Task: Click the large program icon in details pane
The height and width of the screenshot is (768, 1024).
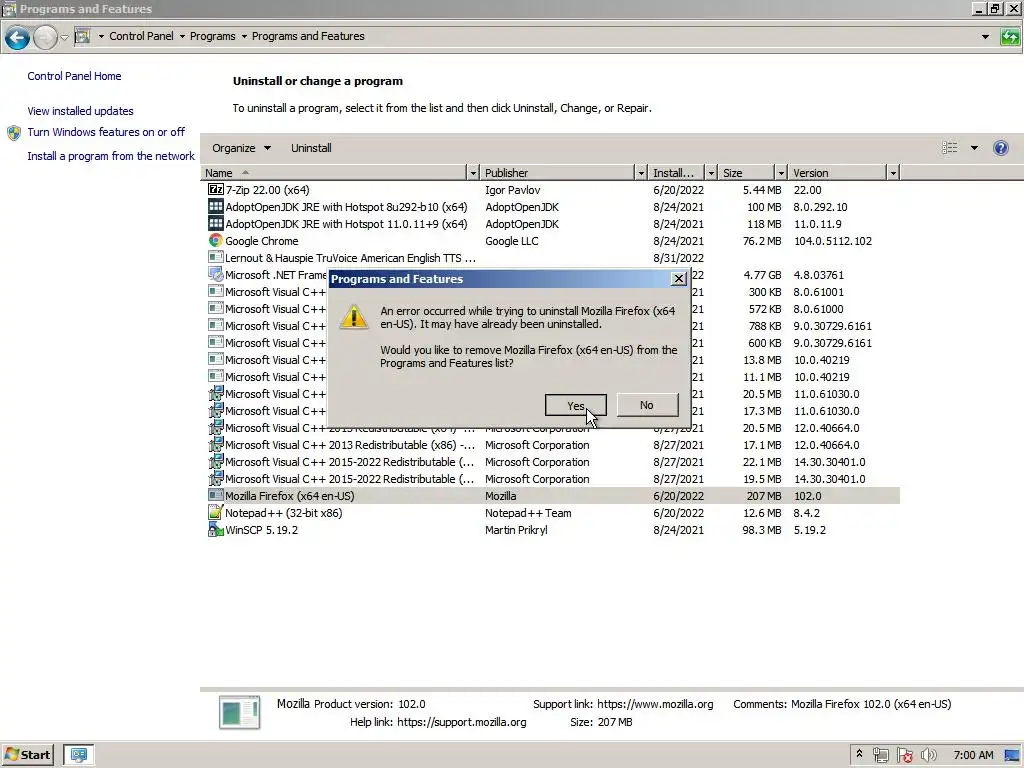Action: point(240,712)
